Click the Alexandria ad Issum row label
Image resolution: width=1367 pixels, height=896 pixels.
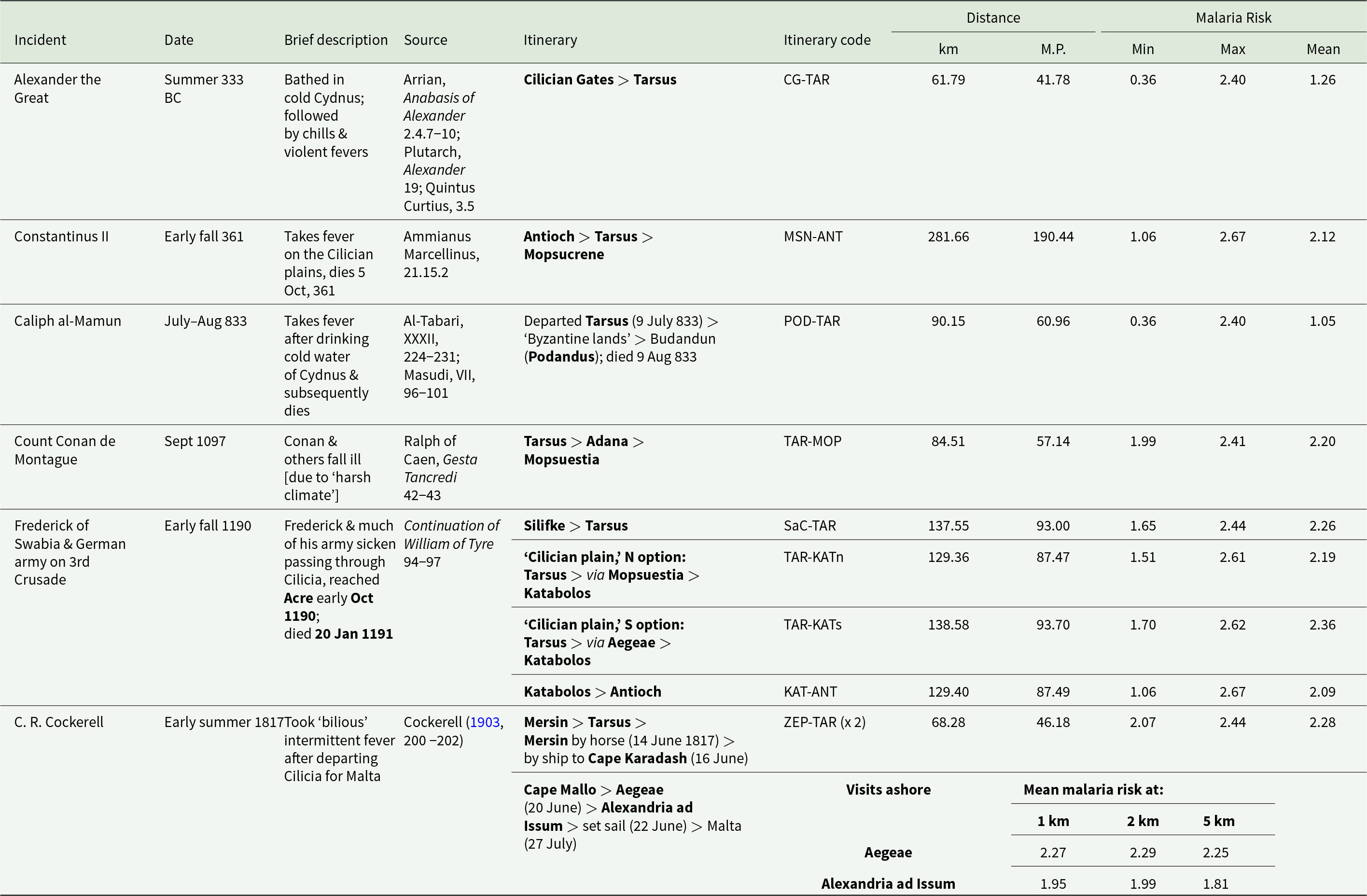[x=888, y=883]
